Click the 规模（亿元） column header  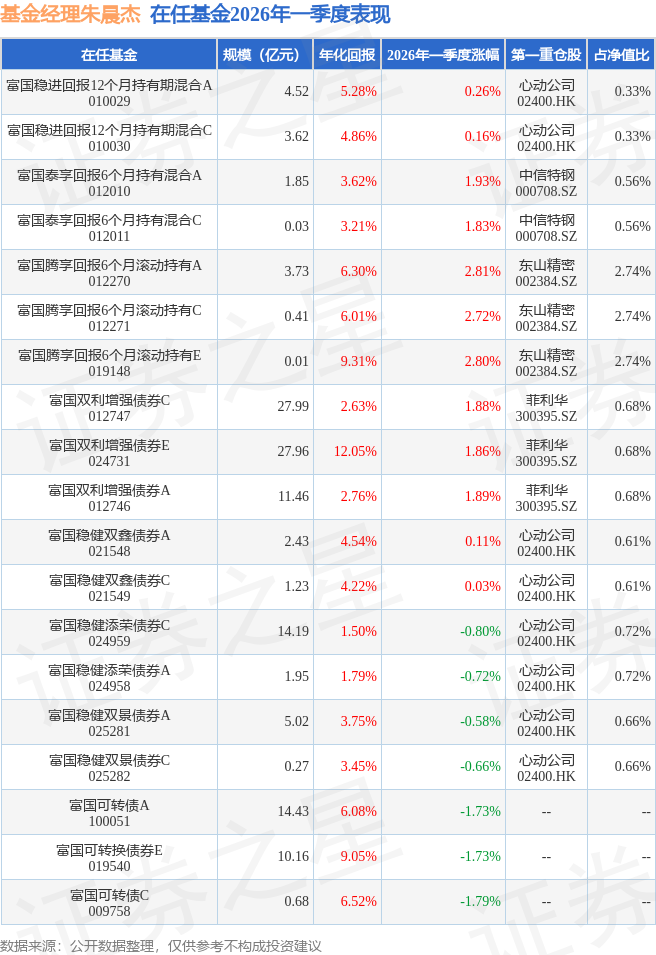pyautogui.click(x=265, y=55)
